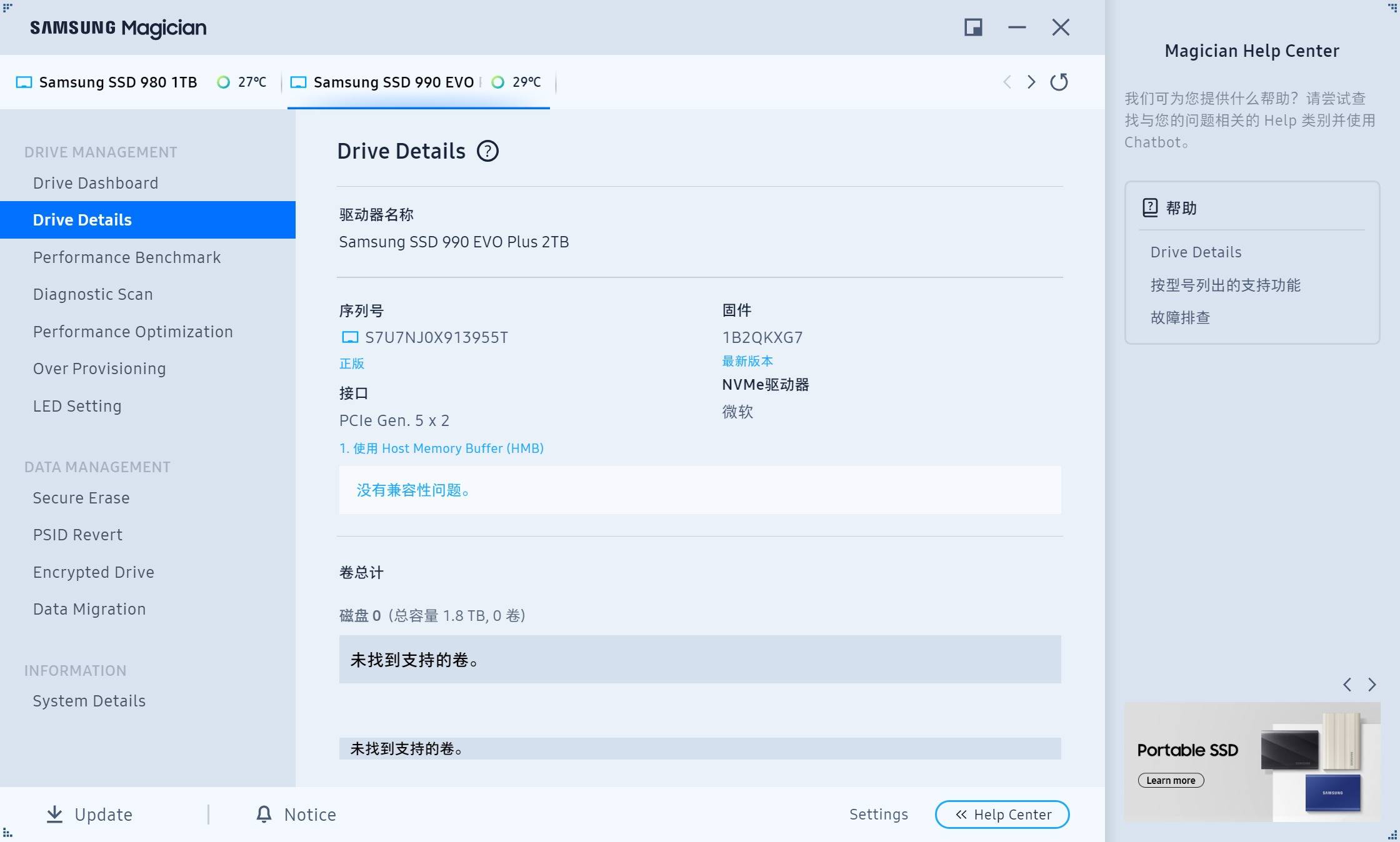Click Learn more on Portable SSD ad

point(1171,780)
